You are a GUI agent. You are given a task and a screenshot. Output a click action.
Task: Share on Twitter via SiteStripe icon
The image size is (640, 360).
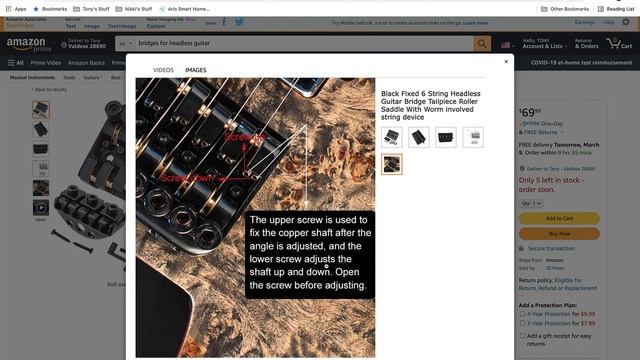point(239,22)
